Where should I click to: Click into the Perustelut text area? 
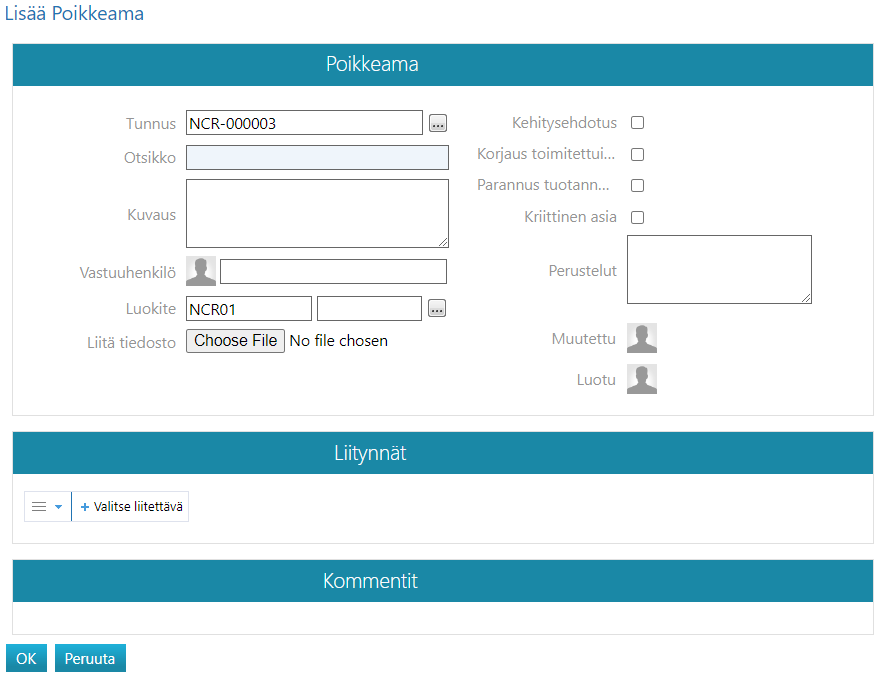[718, 269]
